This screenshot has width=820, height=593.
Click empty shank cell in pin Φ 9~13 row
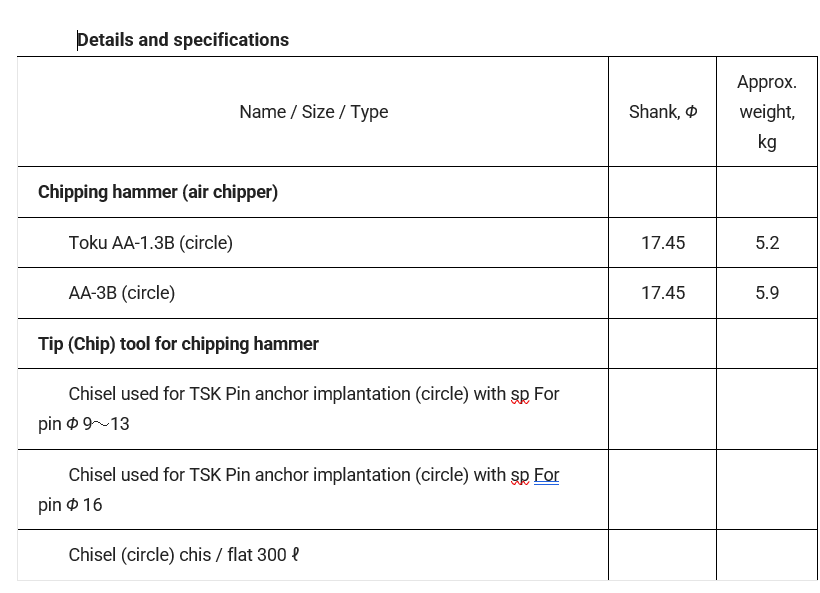(x=662, y=409)
